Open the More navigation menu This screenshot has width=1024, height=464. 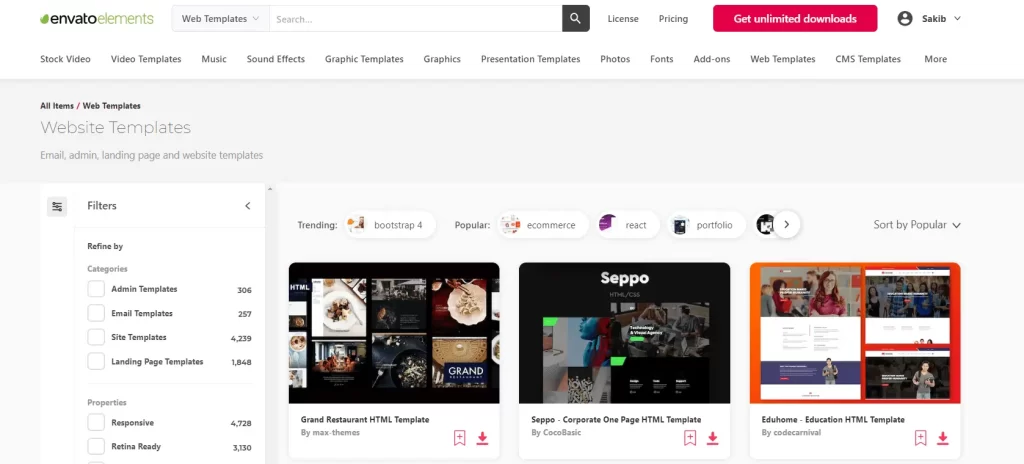(935, 59)
